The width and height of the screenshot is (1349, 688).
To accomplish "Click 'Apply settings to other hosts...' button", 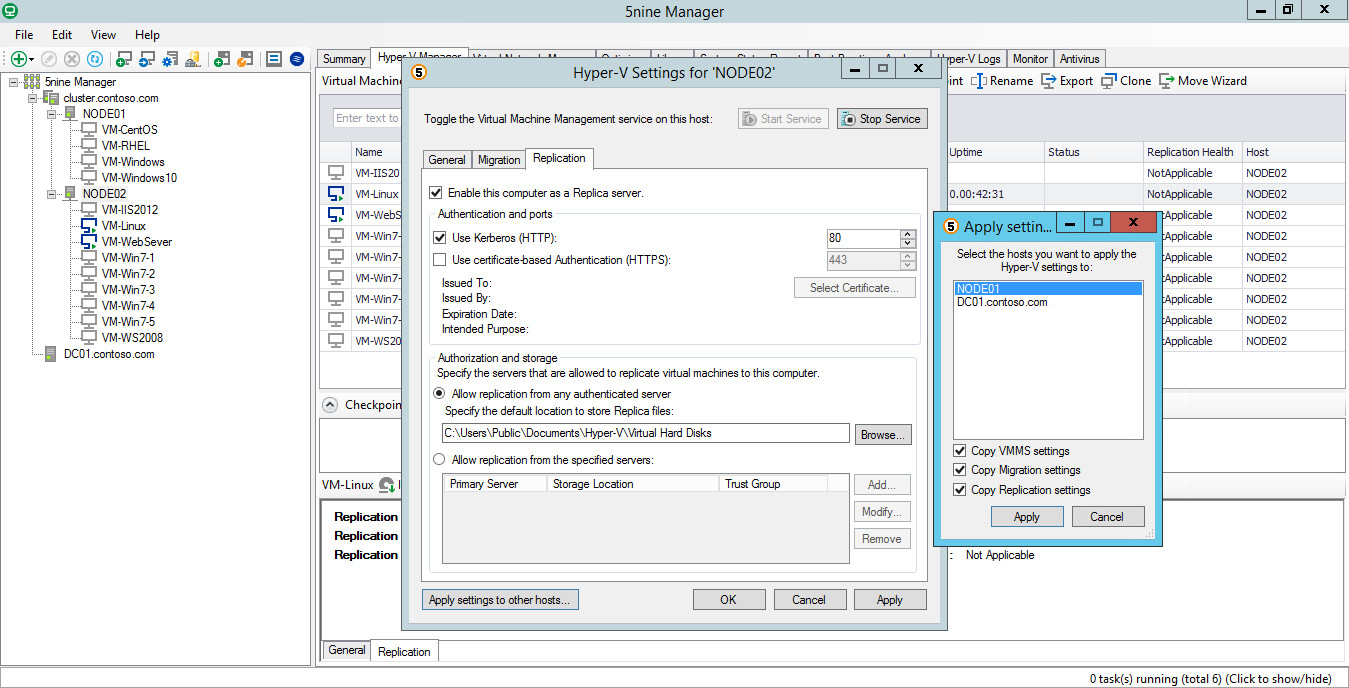I will click(500, 600).
